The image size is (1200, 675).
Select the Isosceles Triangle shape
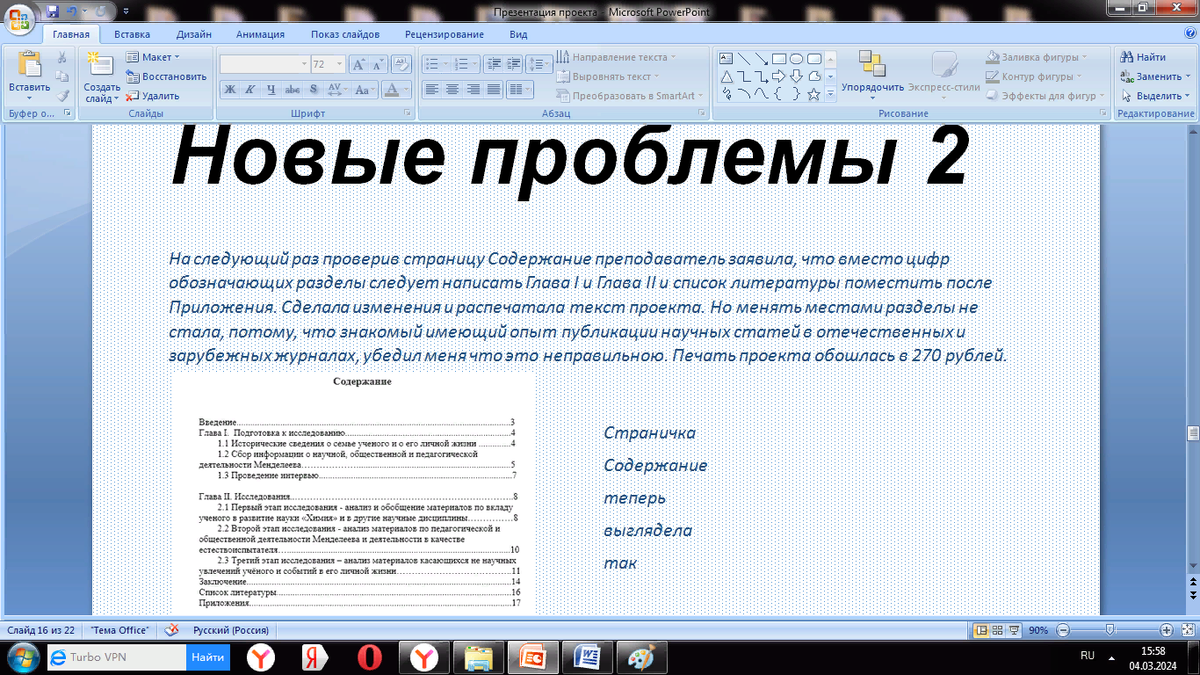point(726,76)
